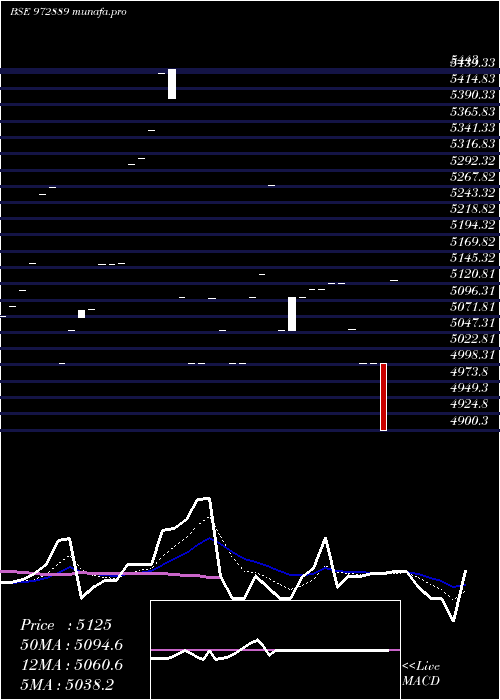Select the 12MA : 5060.6 readout
This screenshot has width=500, height=700.
pos(72,665)
